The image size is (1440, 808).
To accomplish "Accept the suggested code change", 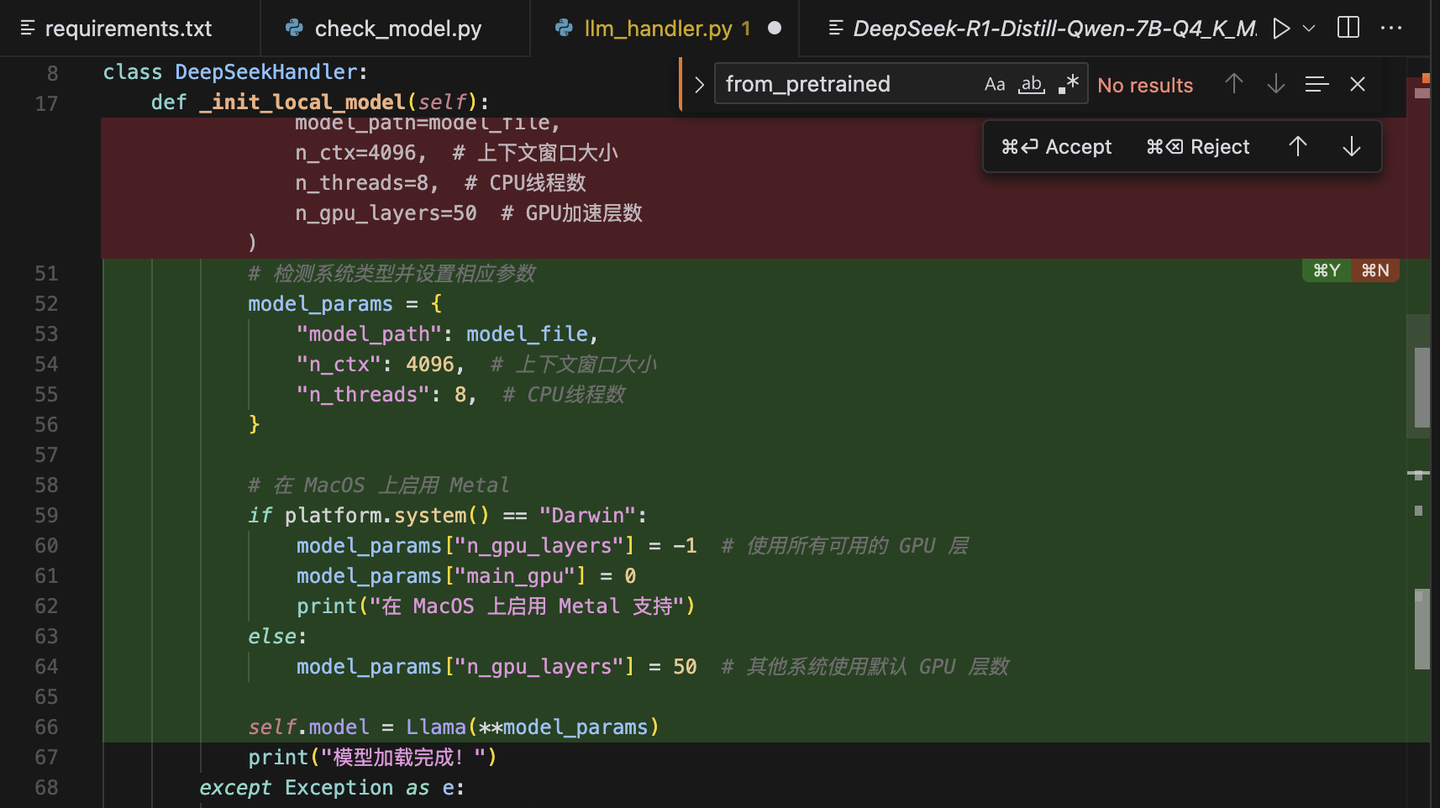I will click(1056, 146).
